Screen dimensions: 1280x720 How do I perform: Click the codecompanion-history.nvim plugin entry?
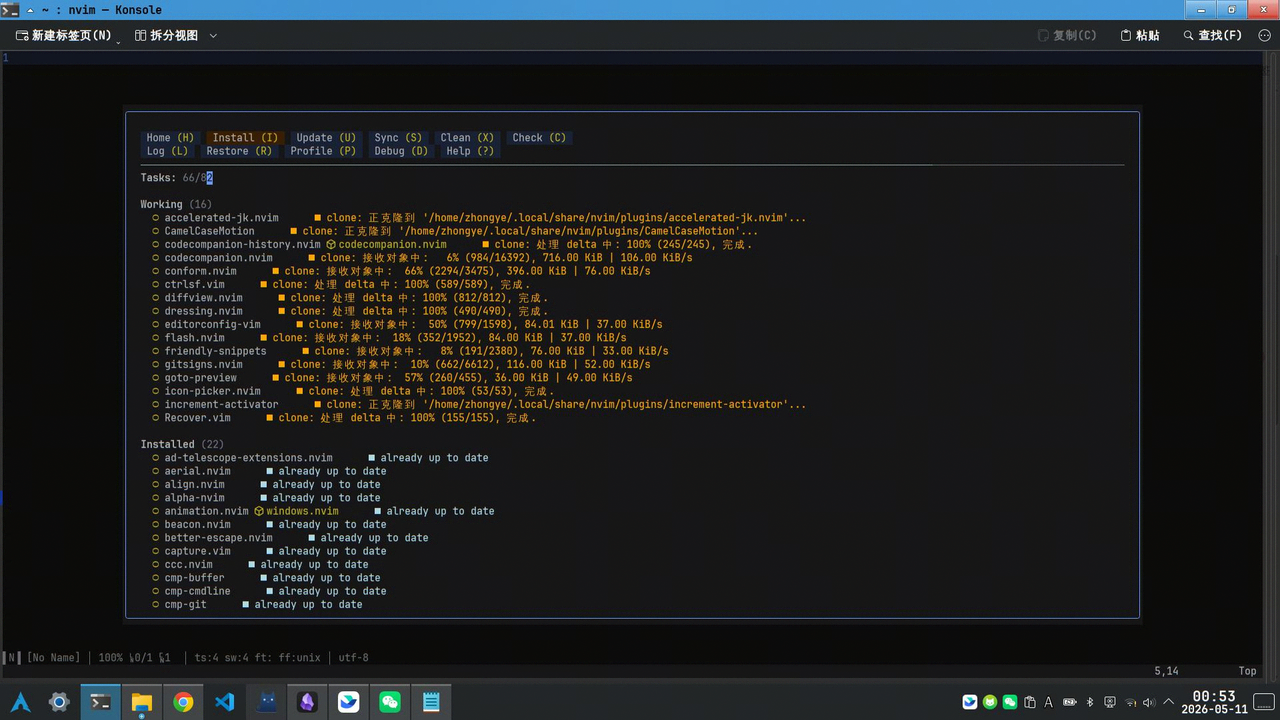243,244
